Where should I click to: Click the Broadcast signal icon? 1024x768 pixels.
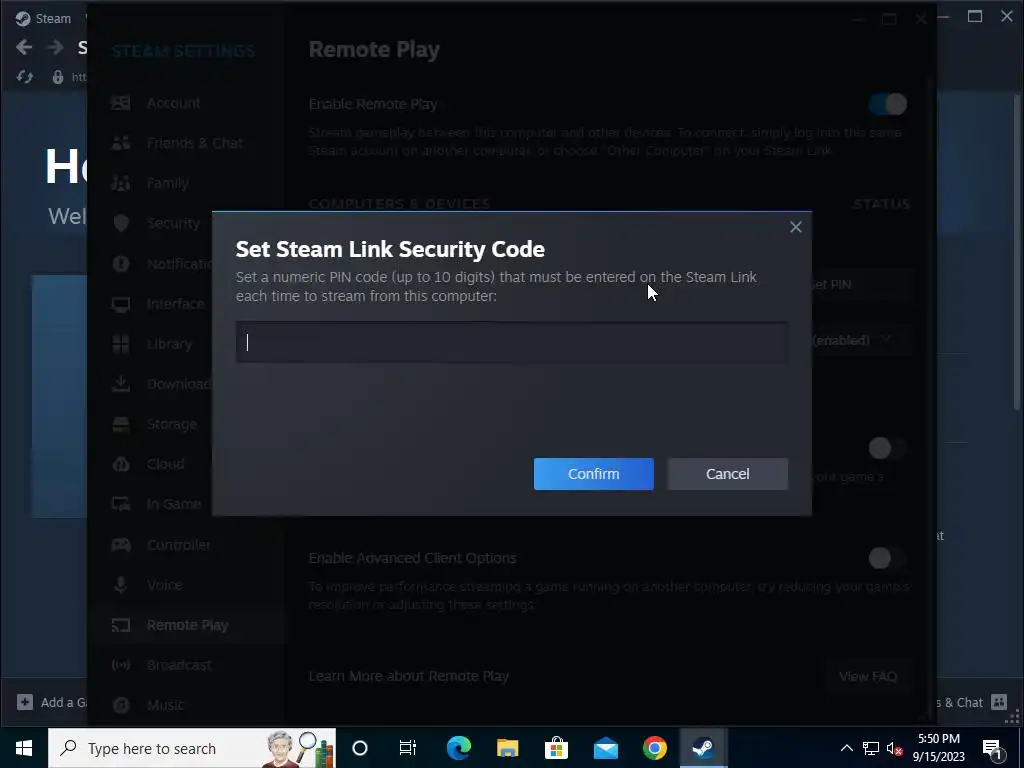tap(121, 665)
